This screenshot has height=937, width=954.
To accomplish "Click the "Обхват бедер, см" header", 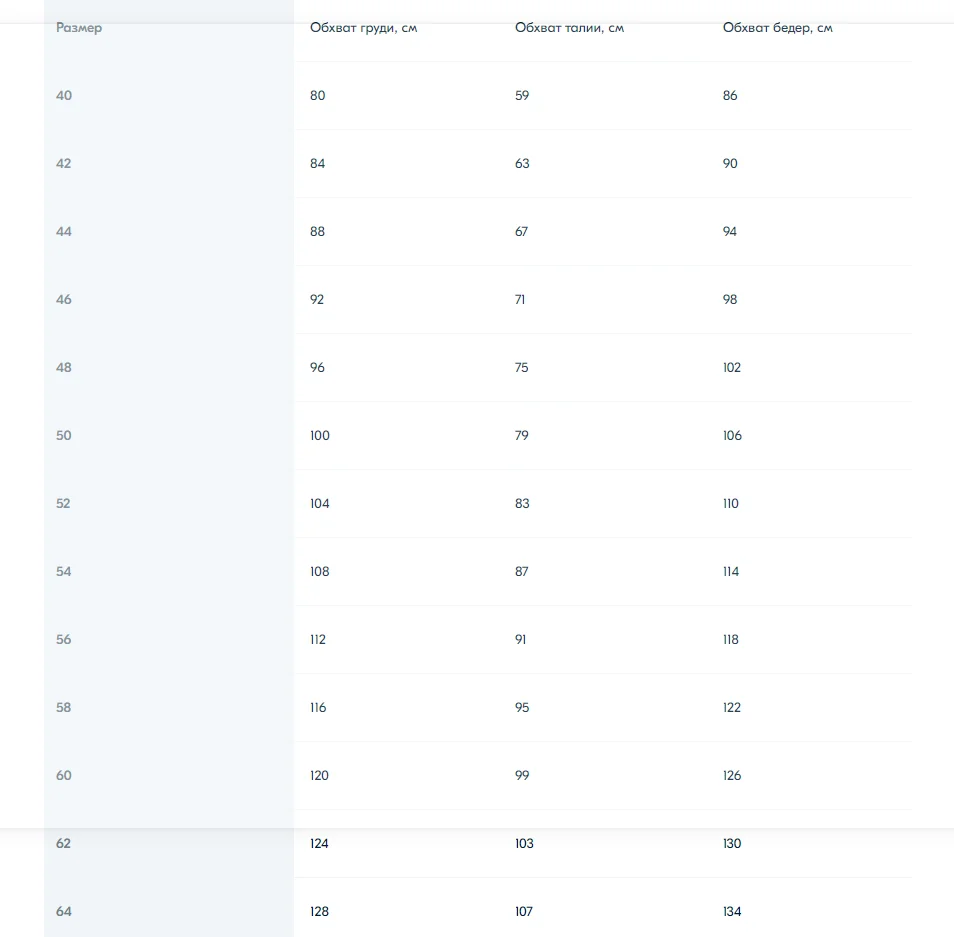I will (x=777, y=28).
